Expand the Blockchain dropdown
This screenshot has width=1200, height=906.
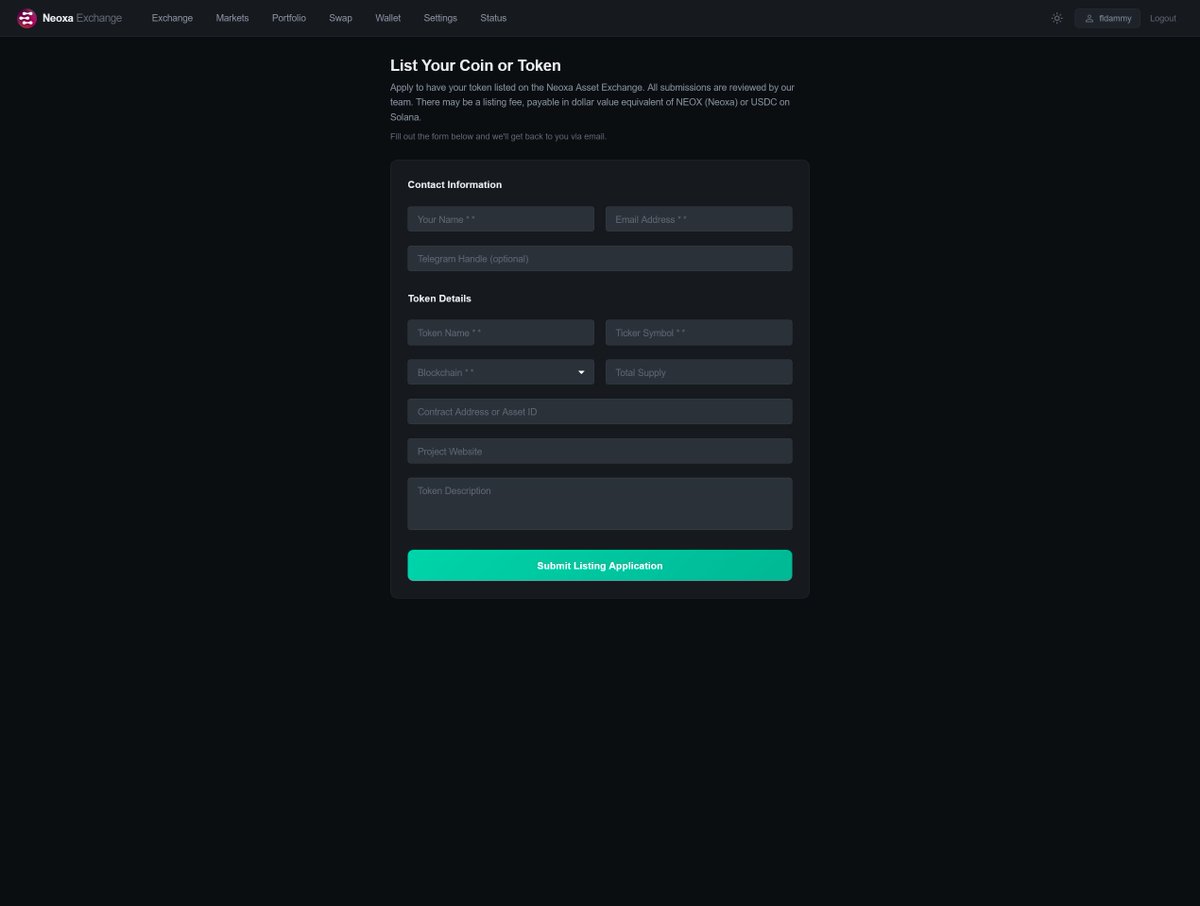click(501, 372)
